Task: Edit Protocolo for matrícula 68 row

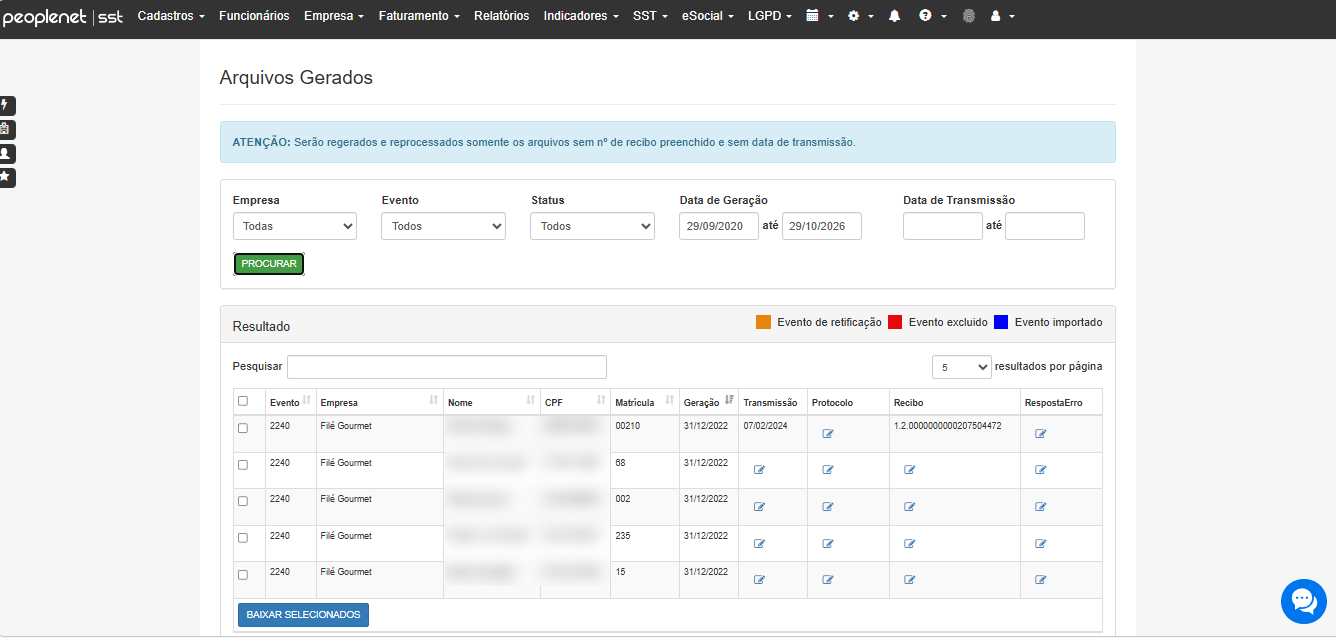Action: pos(827,470)
